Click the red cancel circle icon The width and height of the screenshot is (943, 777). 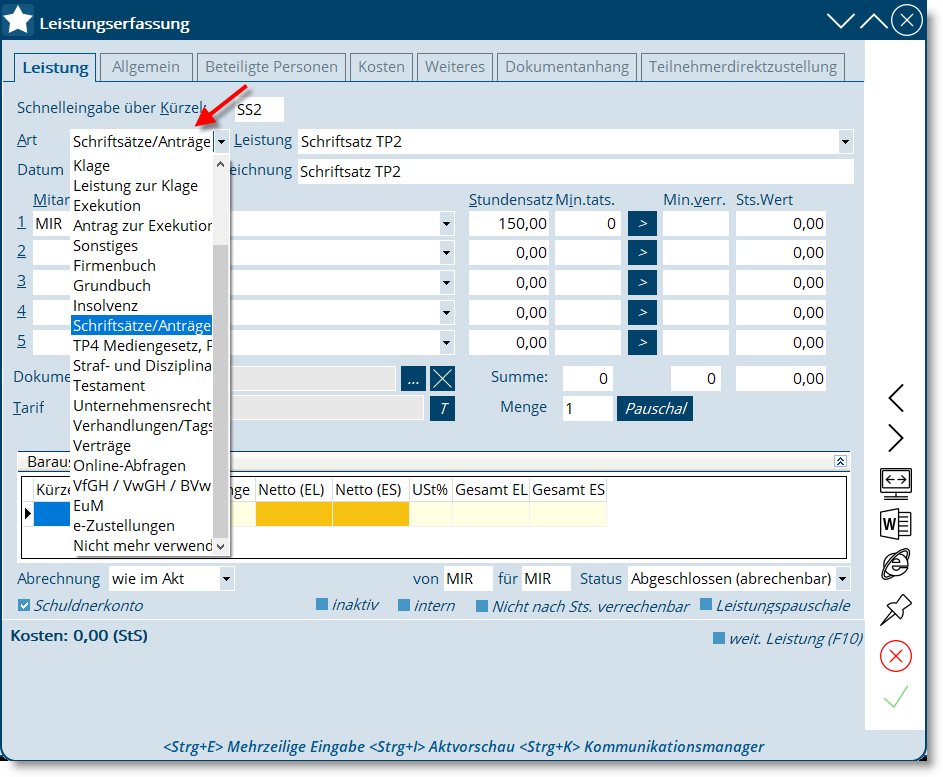895,656
